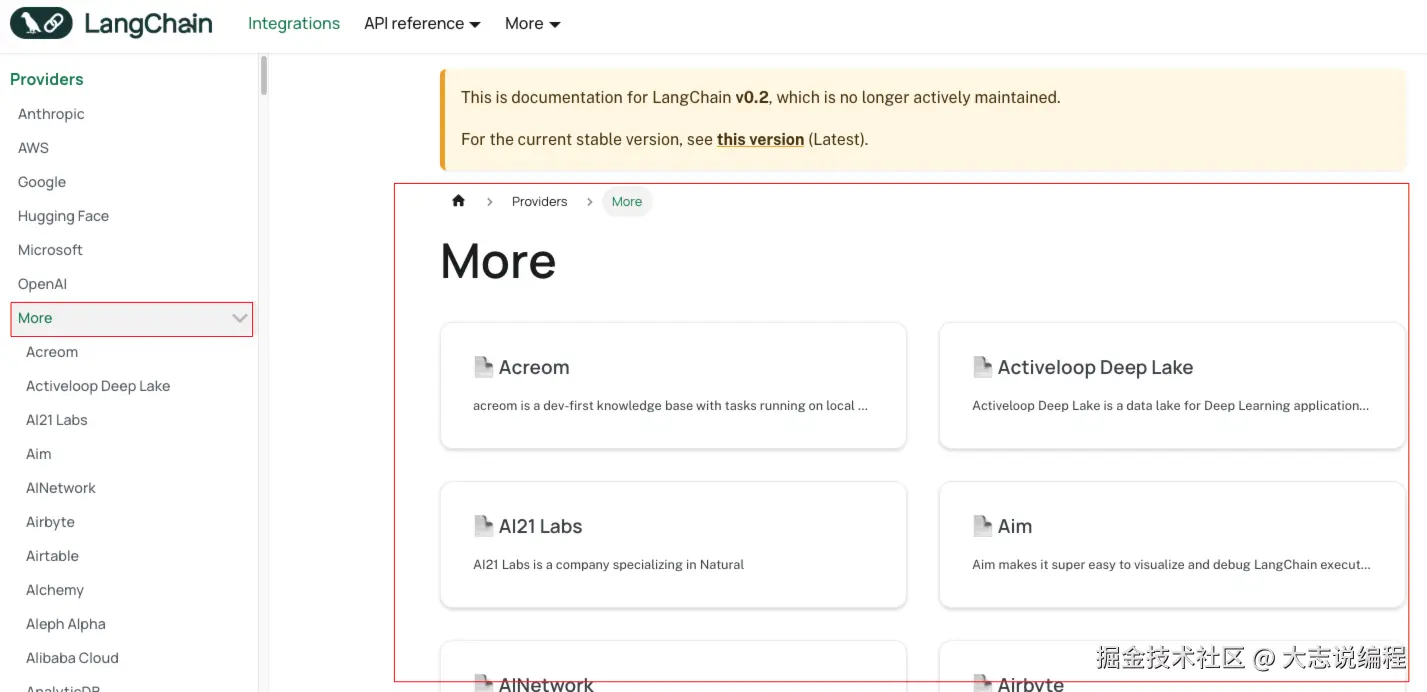Open Aleph Alpha sidebar entry
Screen dimensions: 1427x692
tap(66, 624)
